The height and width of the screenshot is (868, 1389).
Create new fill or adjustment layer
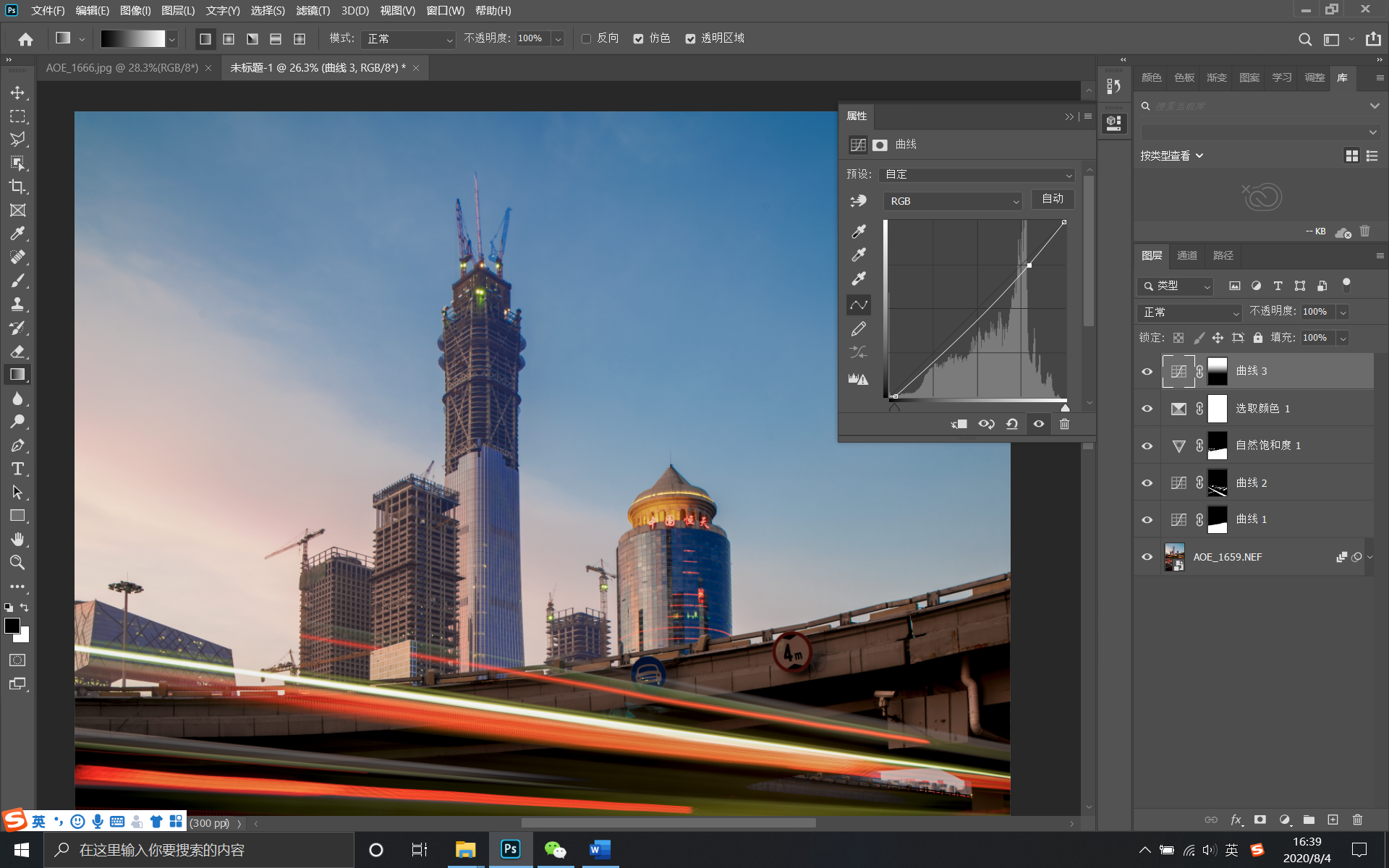(1285, 820)
